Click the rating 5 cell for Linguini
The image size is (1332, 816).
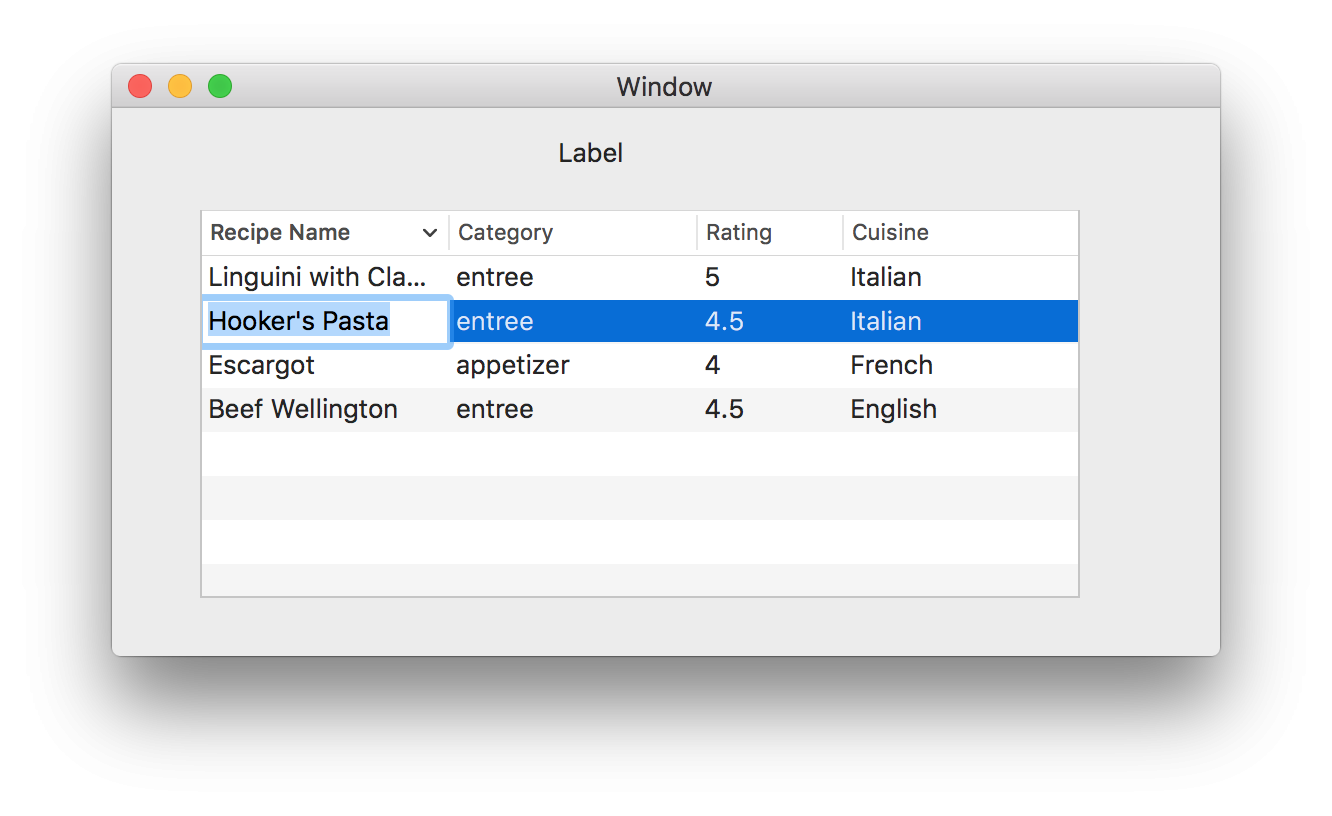click(712, 277)
